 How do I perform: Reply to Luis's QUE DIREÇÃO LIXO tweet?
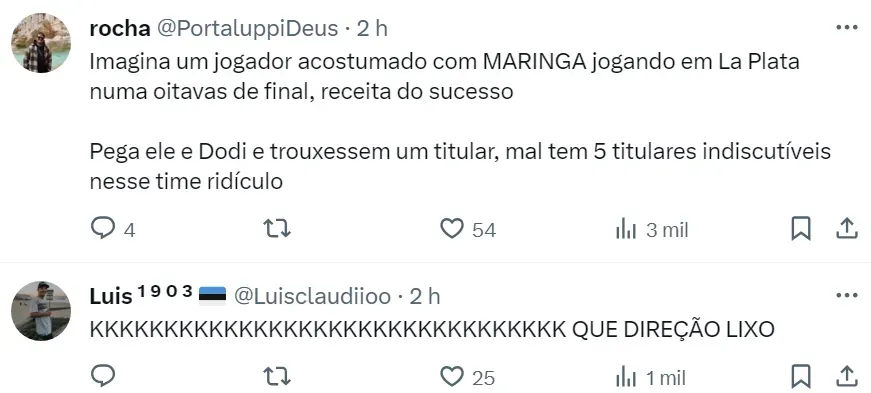point(103,376)
